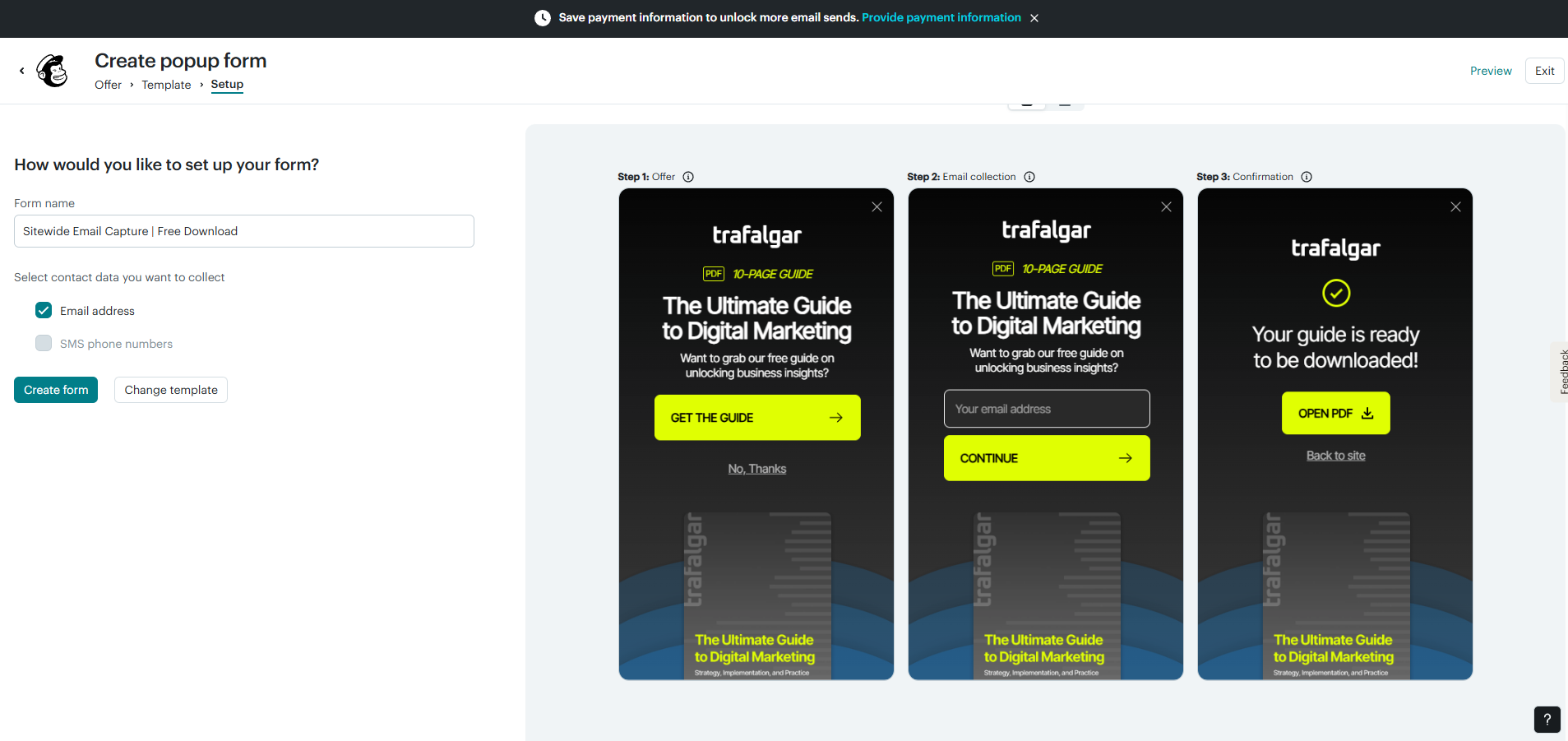Click the Change template button
This screenshot has width=1568, height=741.
point(171,390)
